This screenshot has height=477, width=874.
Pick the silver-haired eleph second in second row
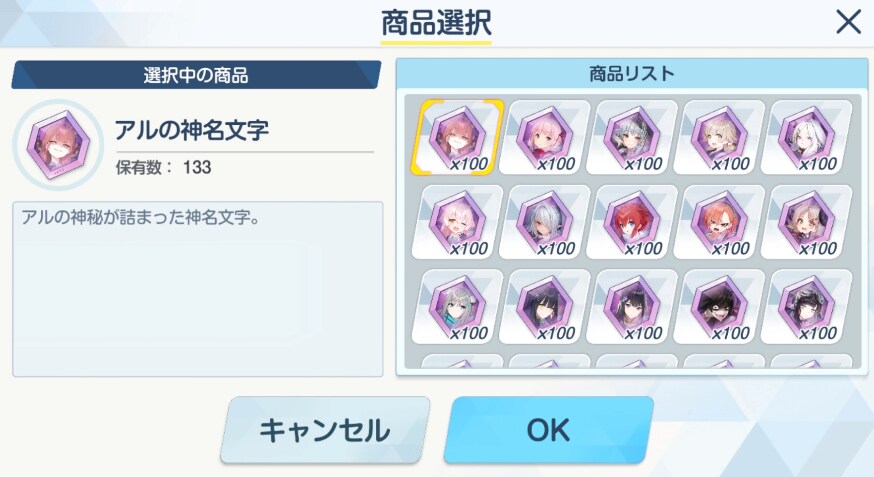(x=545, y=222)
